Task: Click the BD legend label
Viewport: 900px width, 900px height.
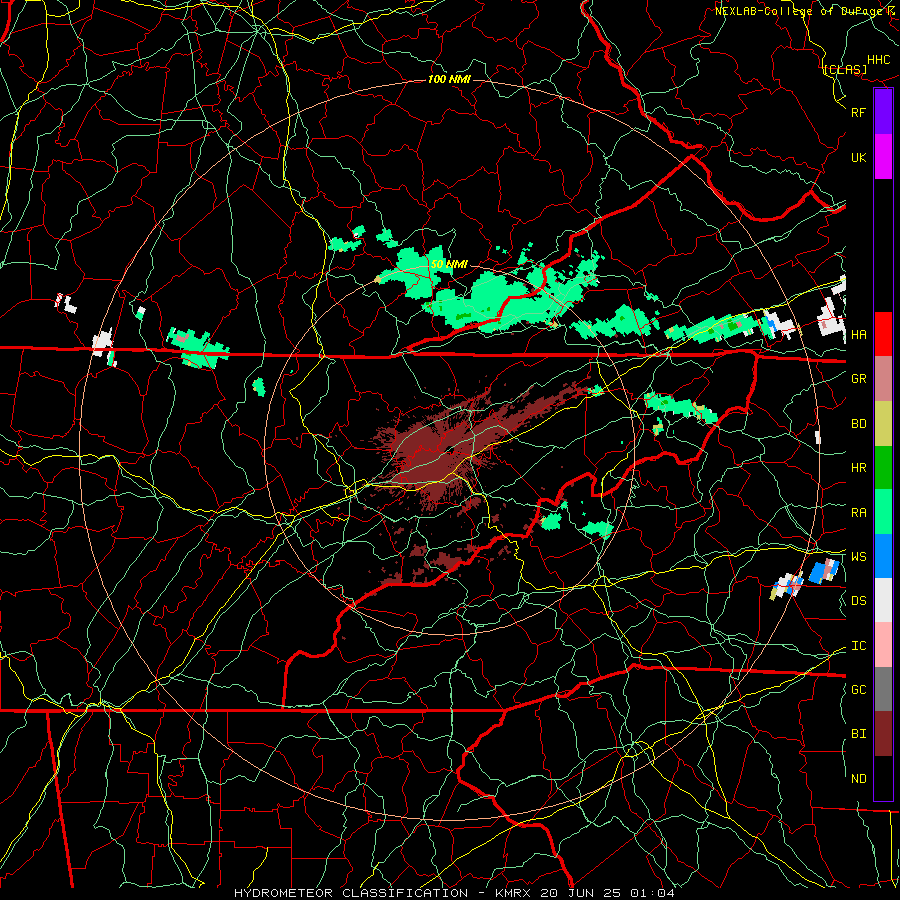Action: pos(858,424)
